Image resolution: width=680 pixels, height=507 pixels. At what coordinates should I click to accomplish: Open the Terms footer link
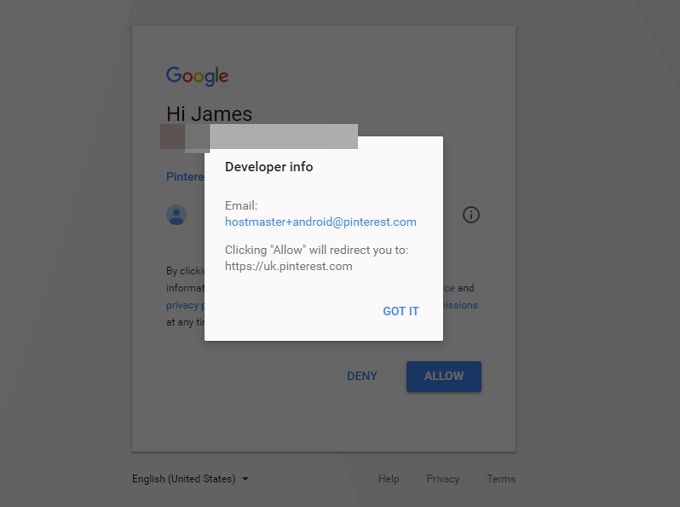tap(501, 479)
